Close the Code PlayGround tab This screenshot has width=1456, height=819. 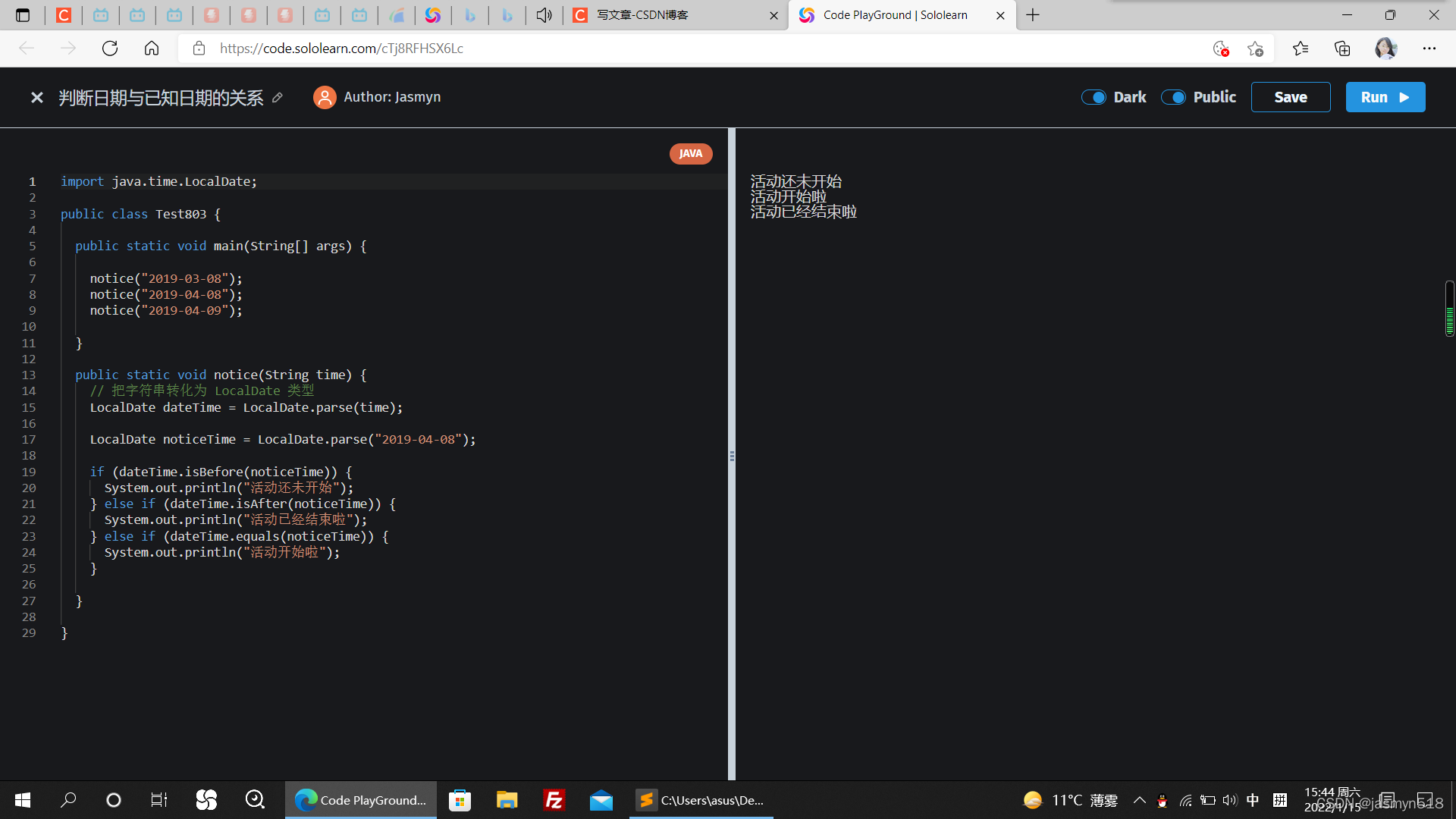pyautogui.click(x=1000, y=15)
